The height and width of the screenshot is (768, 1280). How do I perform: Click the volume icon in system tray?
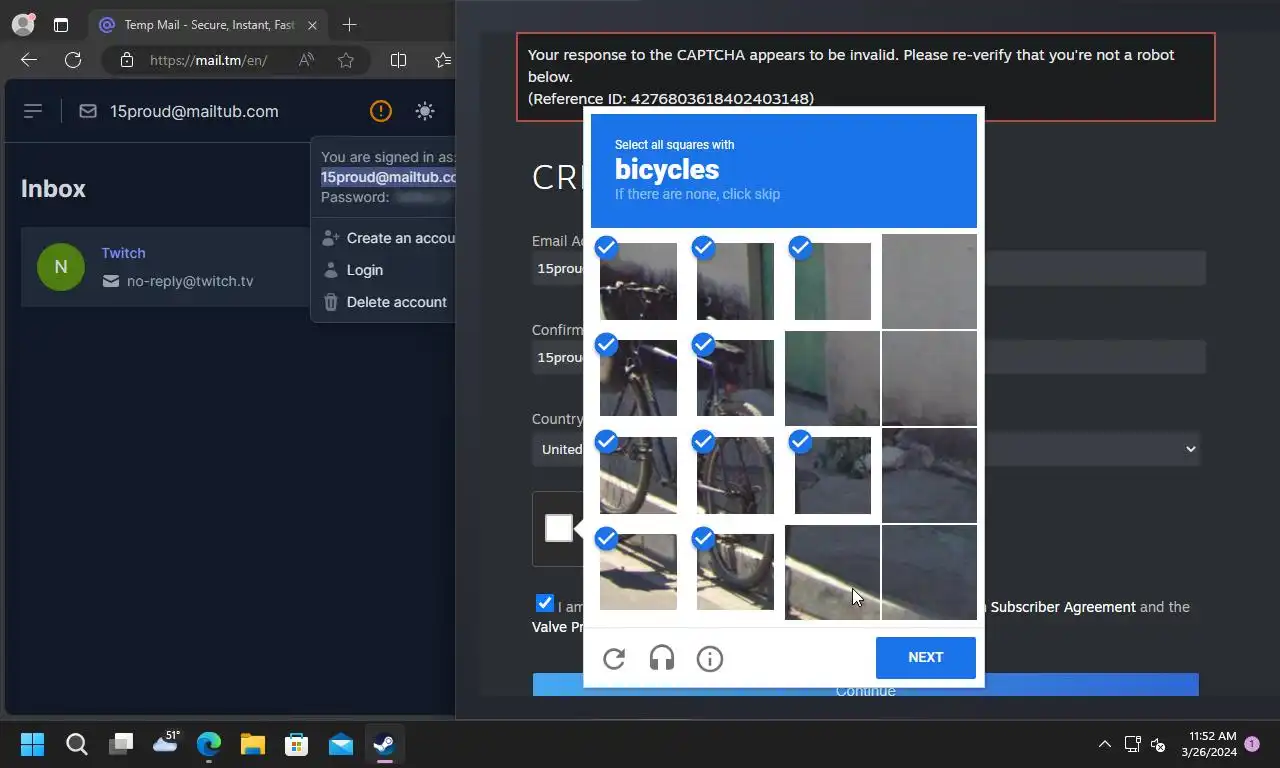click(1158, 744)
